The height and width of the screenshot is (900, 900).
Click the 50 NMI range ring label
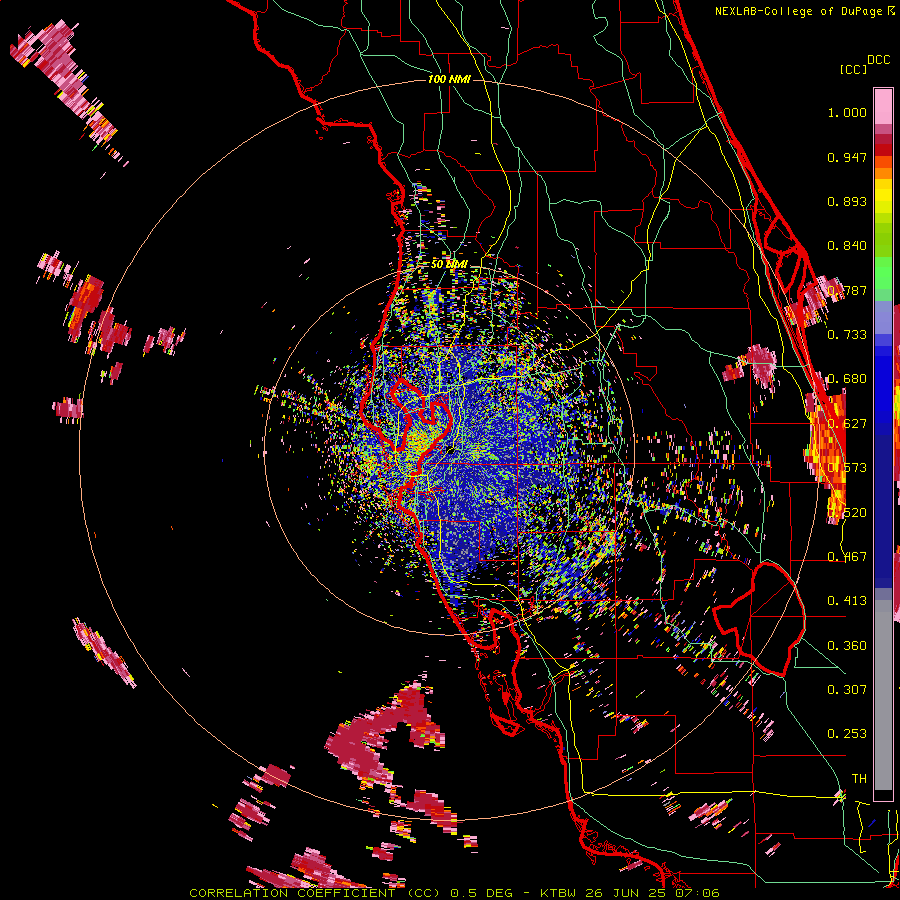tap(449, 265)
